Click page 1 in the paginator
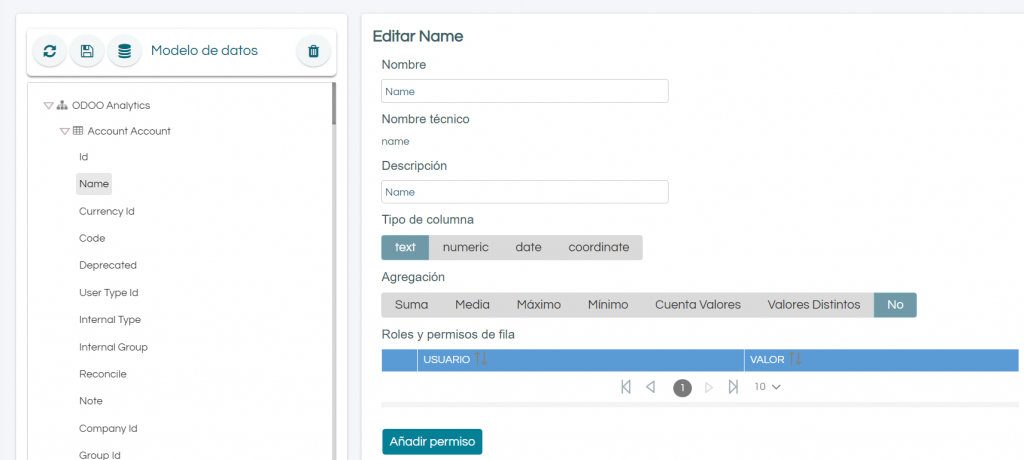 point(682,388)
